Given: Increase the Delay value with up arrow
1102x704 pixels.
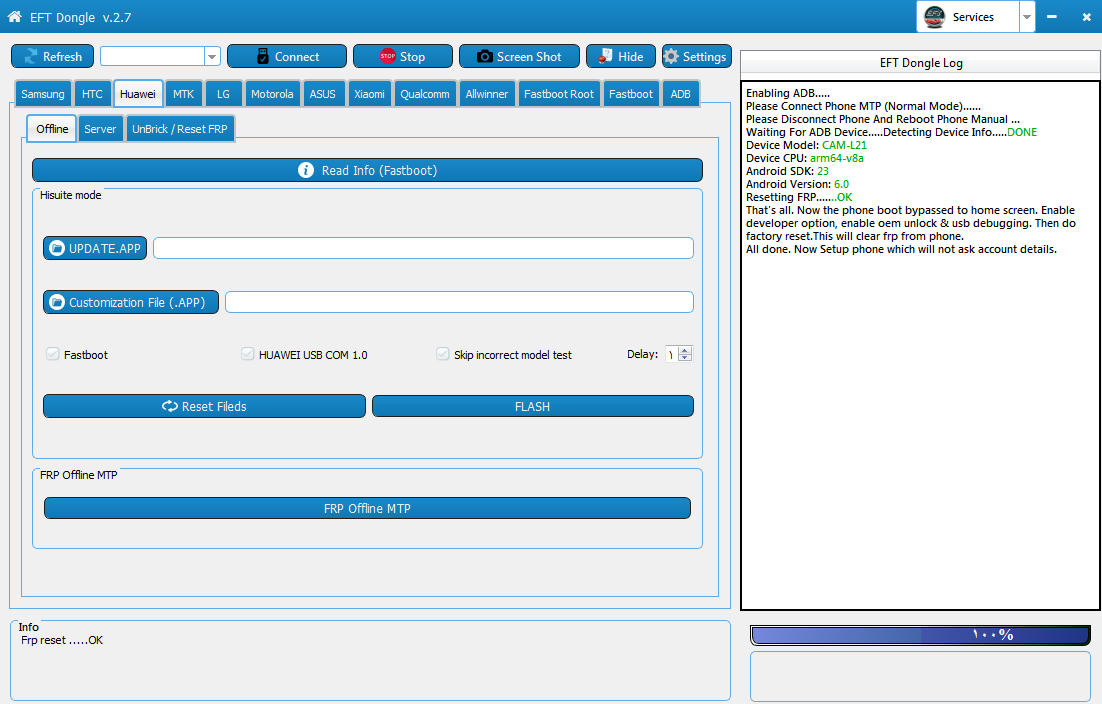Looking at the screenshot, I should click(685, 350).
